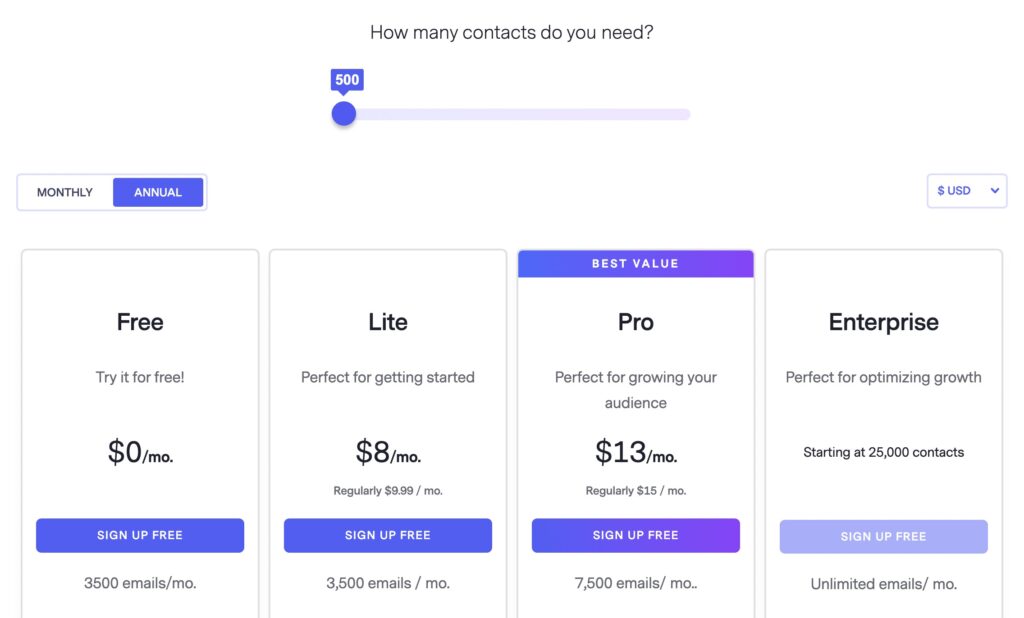
Task: Click the contacts slider handle
Action: [344, 114]
